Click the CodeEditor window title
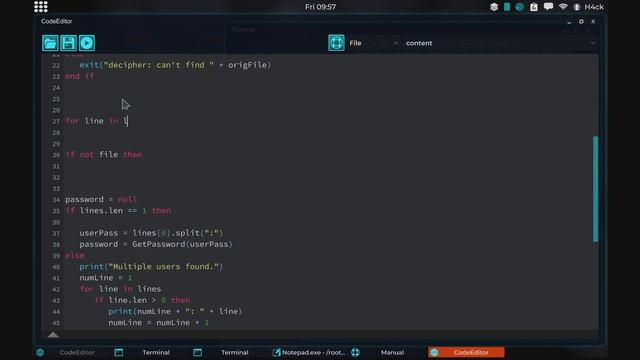 [56, 21]
